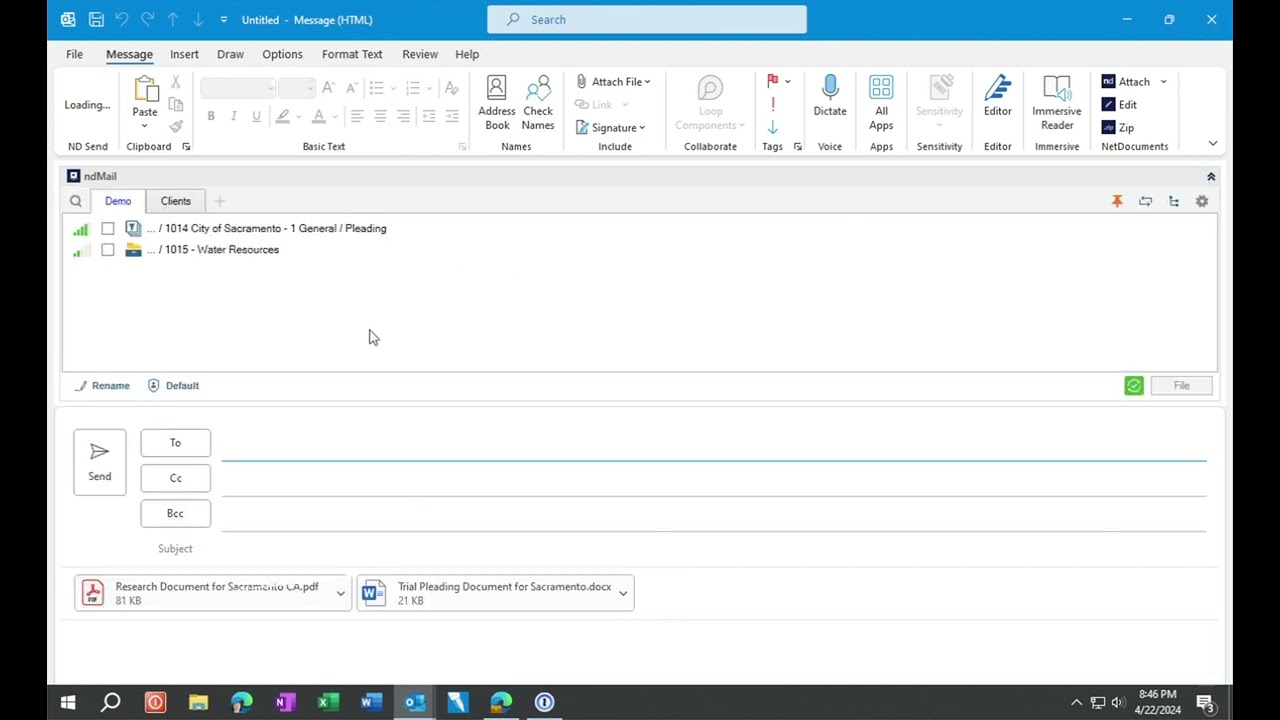Click the ndMail search magnifier

[75, 201]
